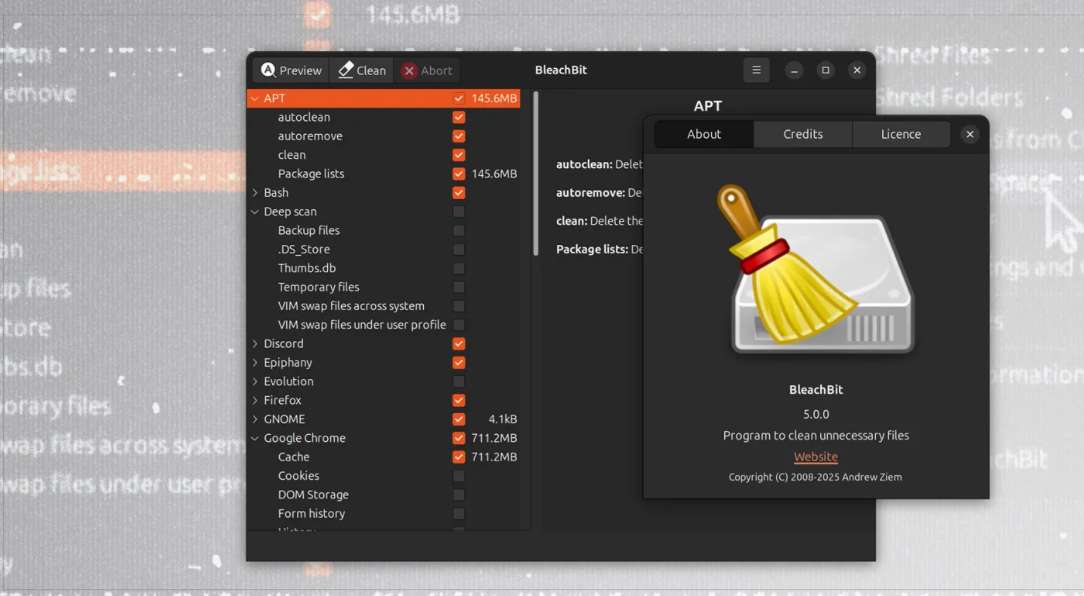Uncheck the Bash checkbox

point(459,192)
